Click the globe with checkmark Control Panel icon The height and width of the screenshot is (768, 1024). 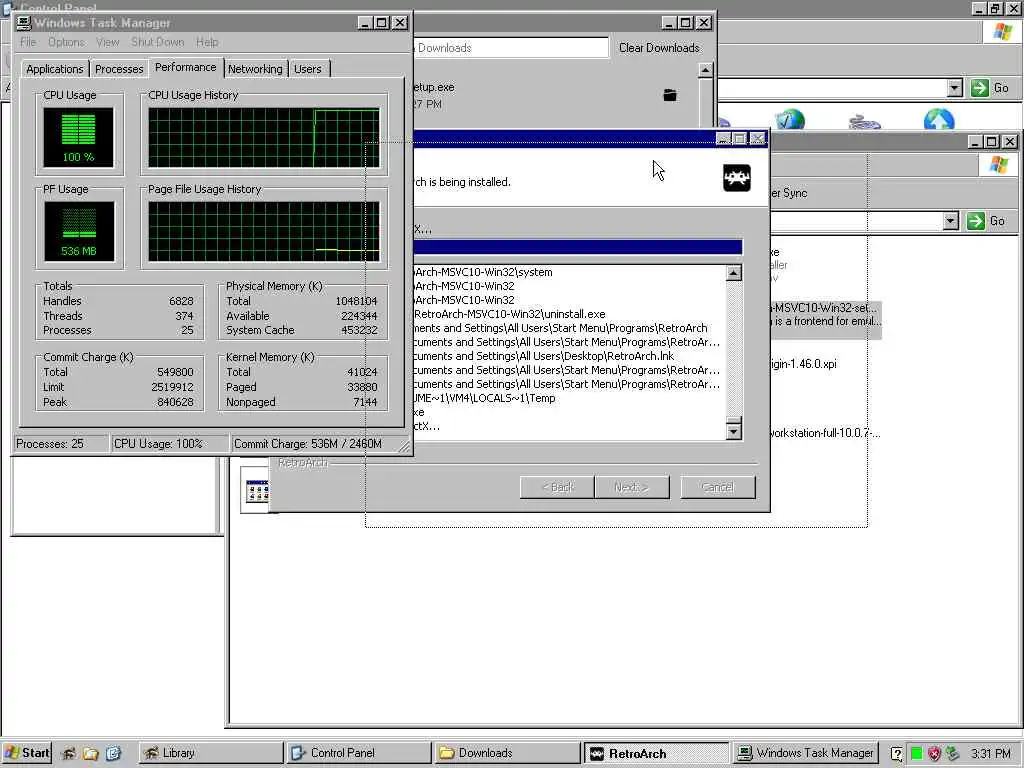[790, 120]
